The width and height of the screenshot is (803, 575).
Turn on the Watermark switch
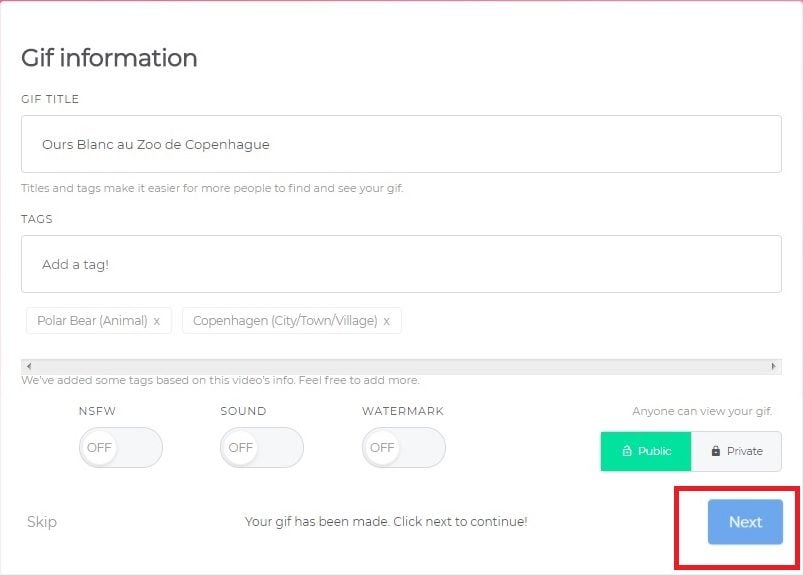pyautogui.click(x=403, y=448)
